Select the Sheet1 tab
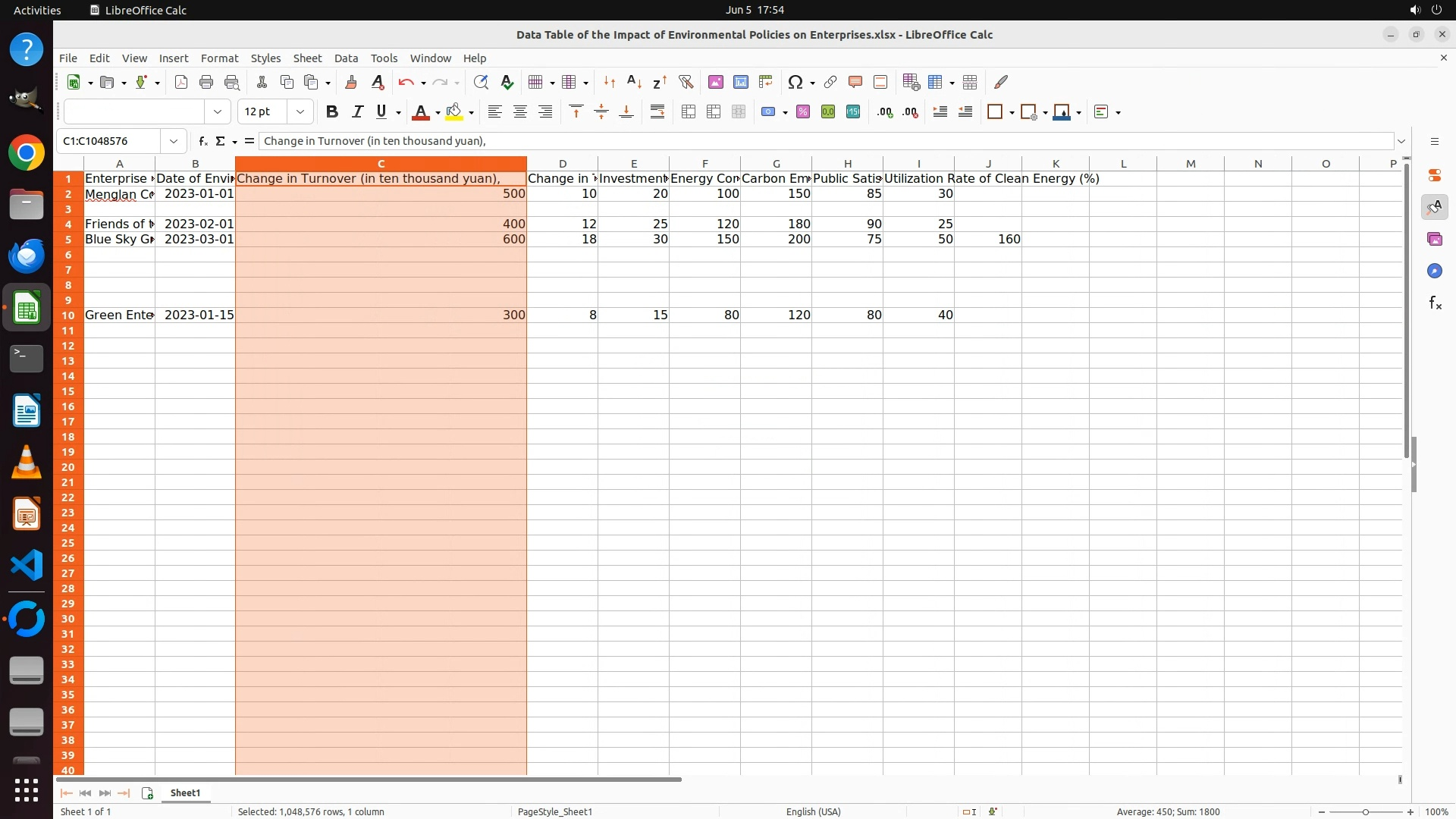 (185, 792)
